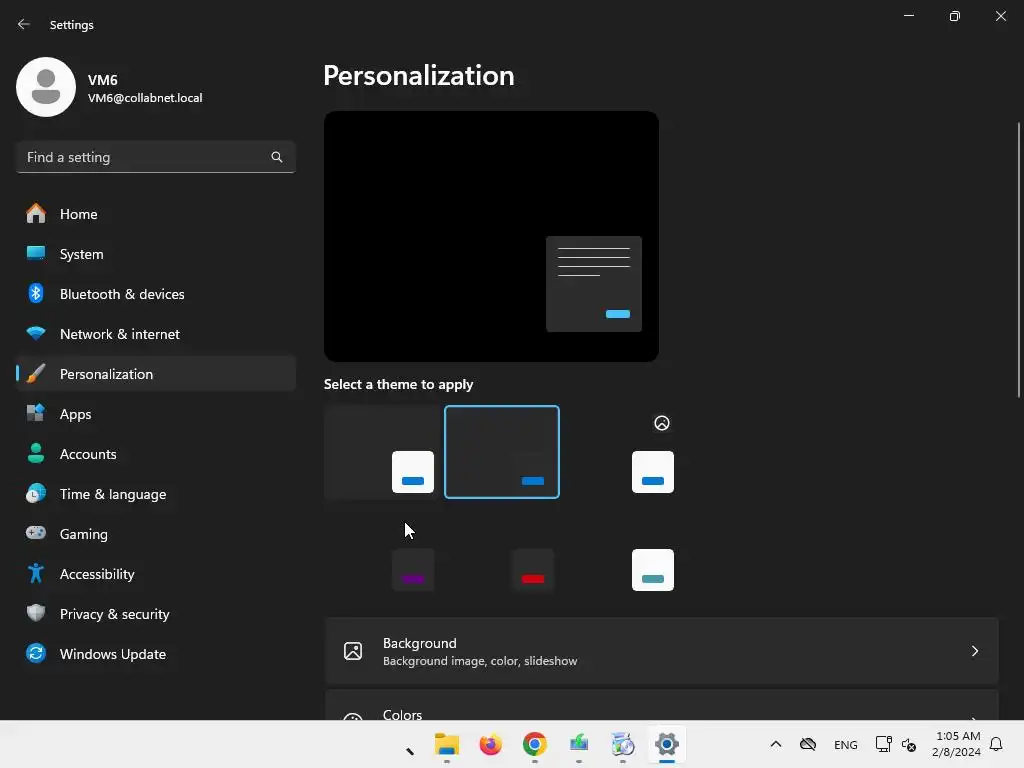Screen dimensions: 1024x768
Task: Select the Personalization sidebar item
Action: [x=155, y=374]
